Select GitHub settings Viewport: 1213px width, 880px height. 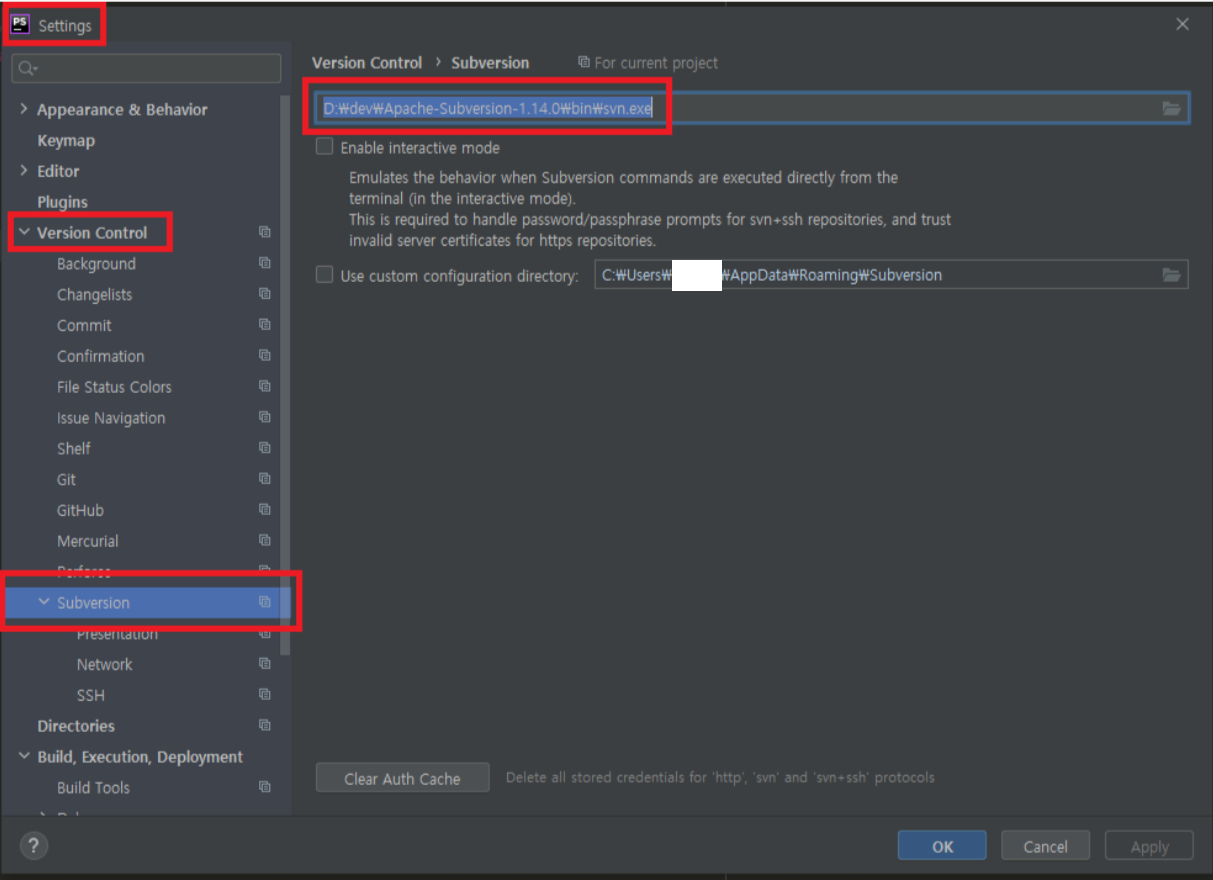coord(80,510)
